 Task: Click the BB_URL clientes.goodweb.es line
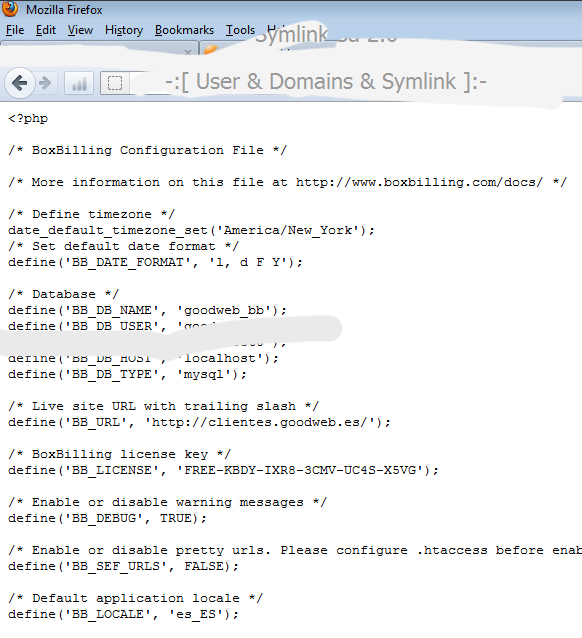click(199, 422)
